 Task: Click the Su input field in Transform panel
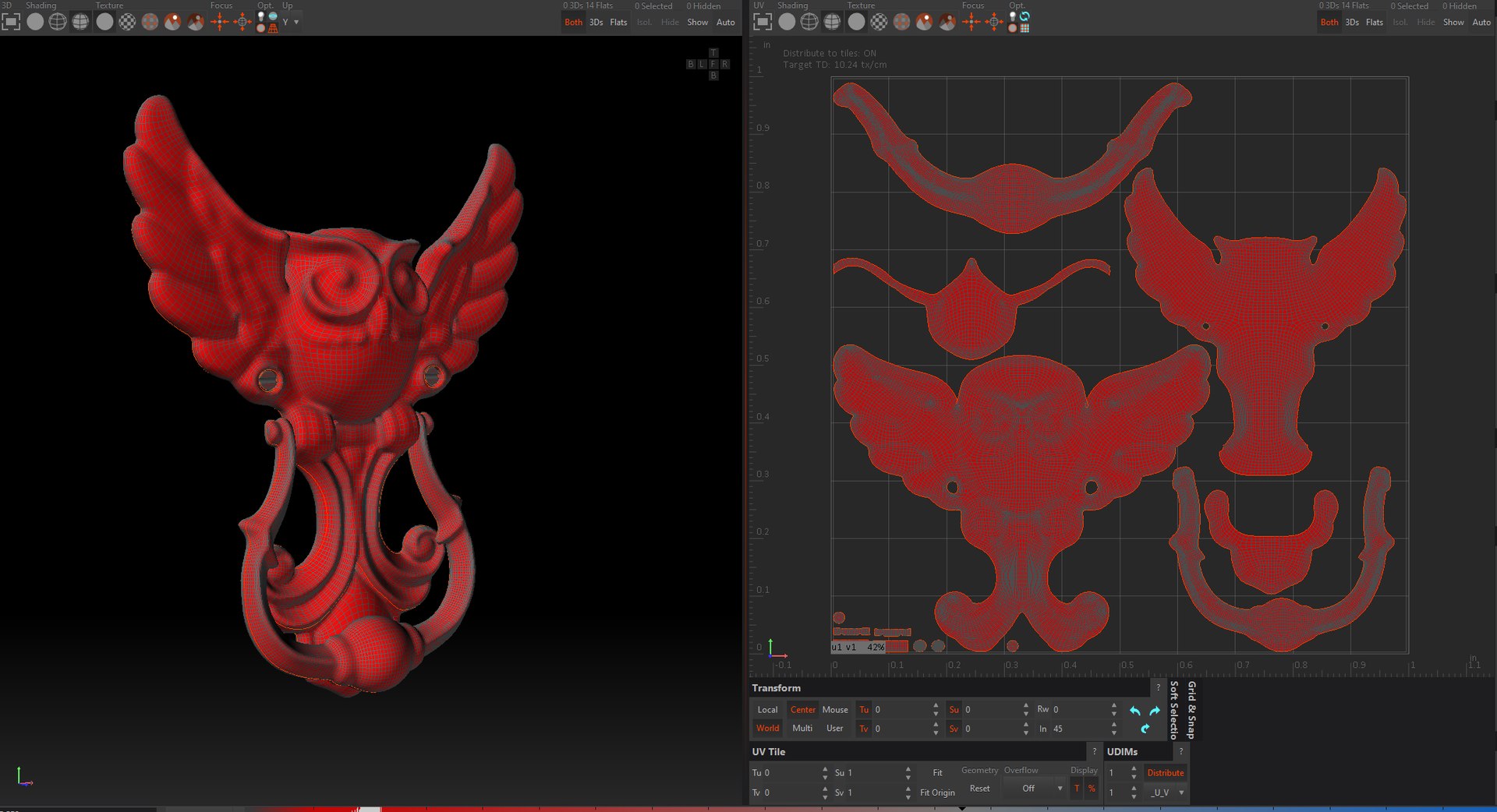[992, 710]
